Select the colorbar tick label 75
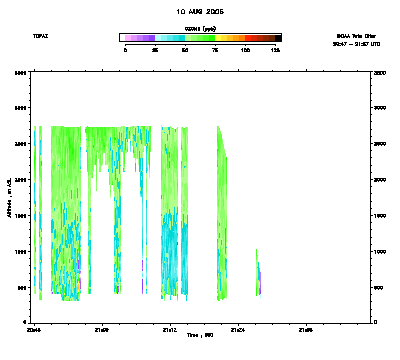The height and width of the screenshot is (360, 400). click(x=215, y=50)
